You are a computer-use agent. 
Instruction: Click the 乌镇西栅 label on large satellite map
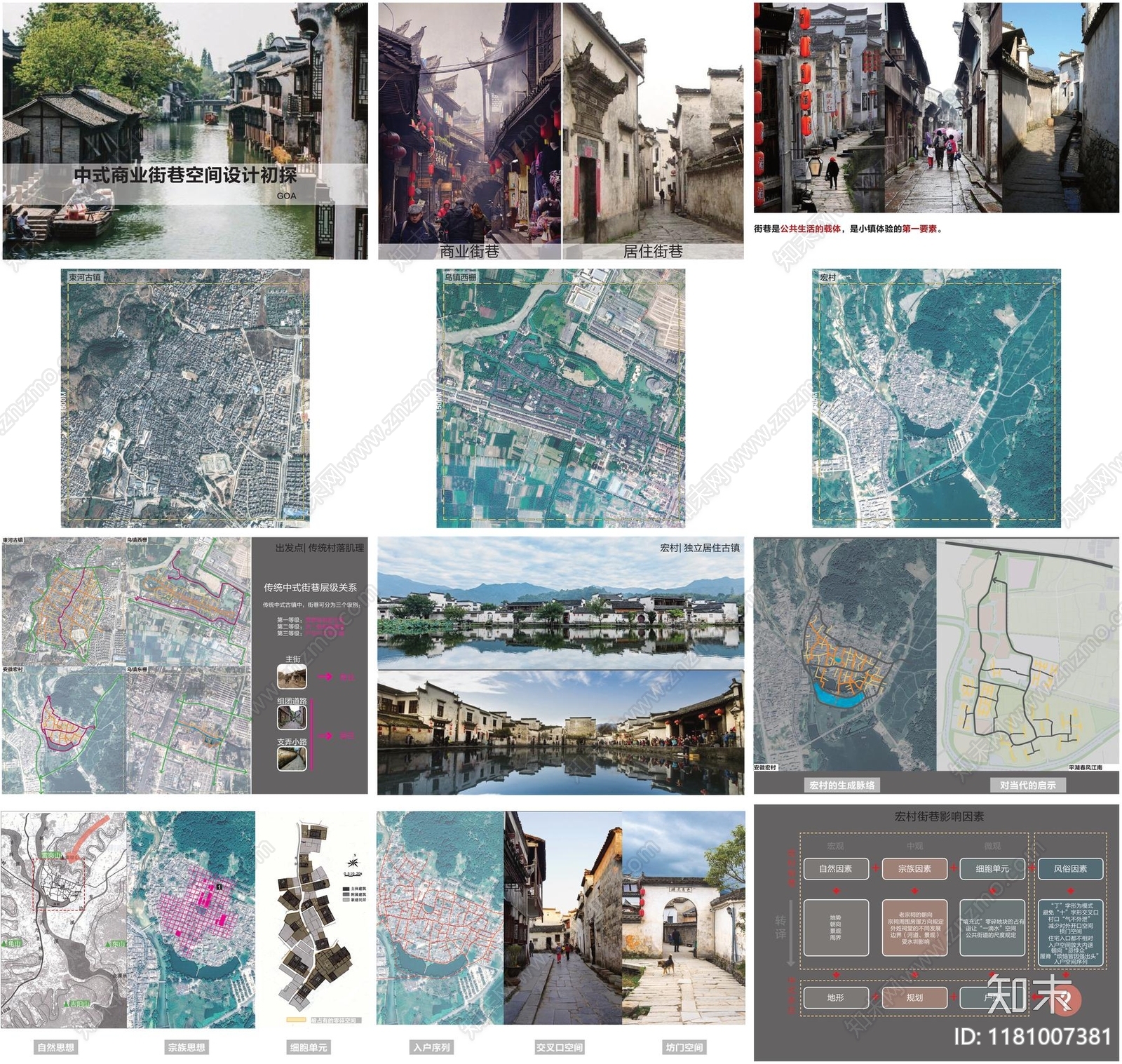(461, 277)
